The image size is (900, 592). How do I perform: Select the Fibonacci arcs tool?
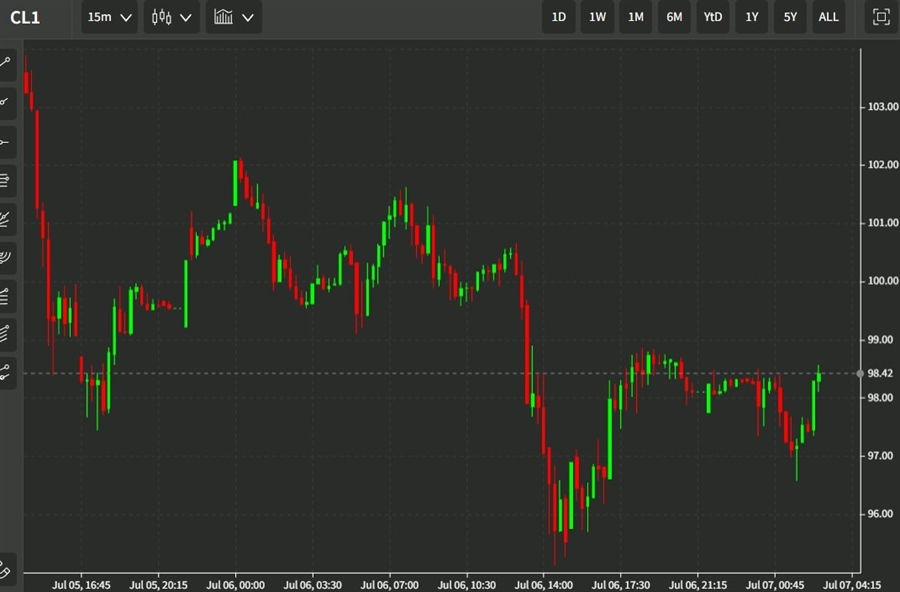point(6,257)
